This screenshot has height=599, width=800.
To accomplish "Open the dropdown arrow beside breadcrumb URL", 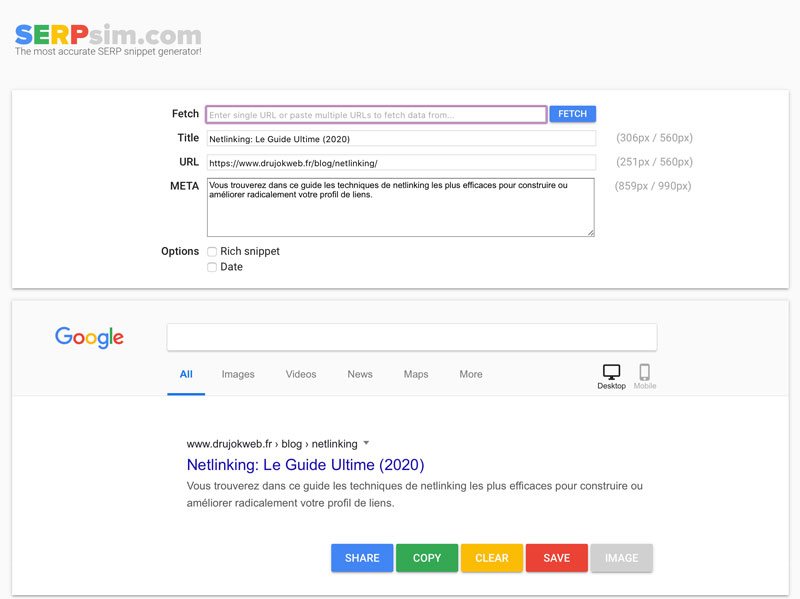I will pos(366,443).
